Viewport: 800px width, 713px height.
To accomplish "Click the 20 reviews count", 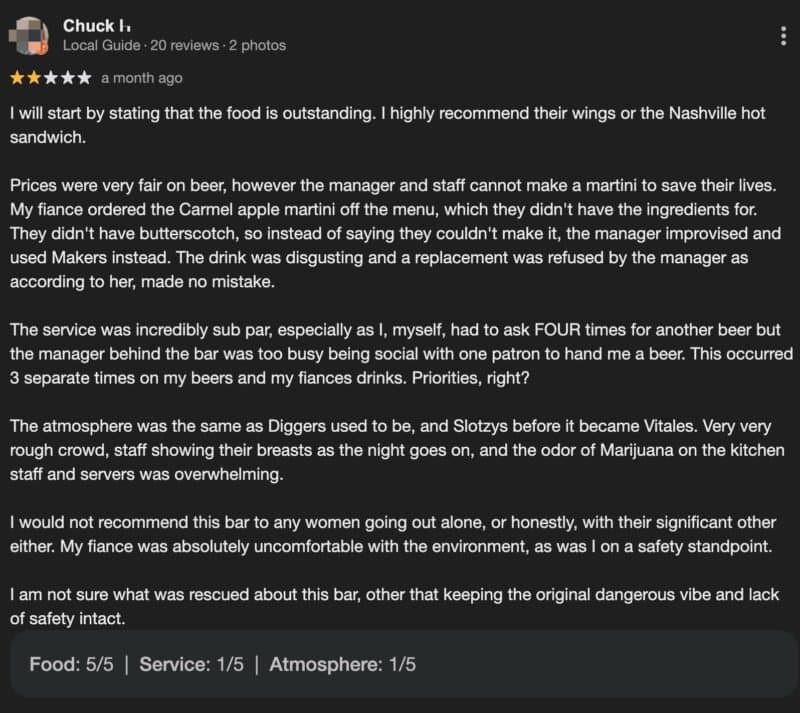I will coord(187,45).
